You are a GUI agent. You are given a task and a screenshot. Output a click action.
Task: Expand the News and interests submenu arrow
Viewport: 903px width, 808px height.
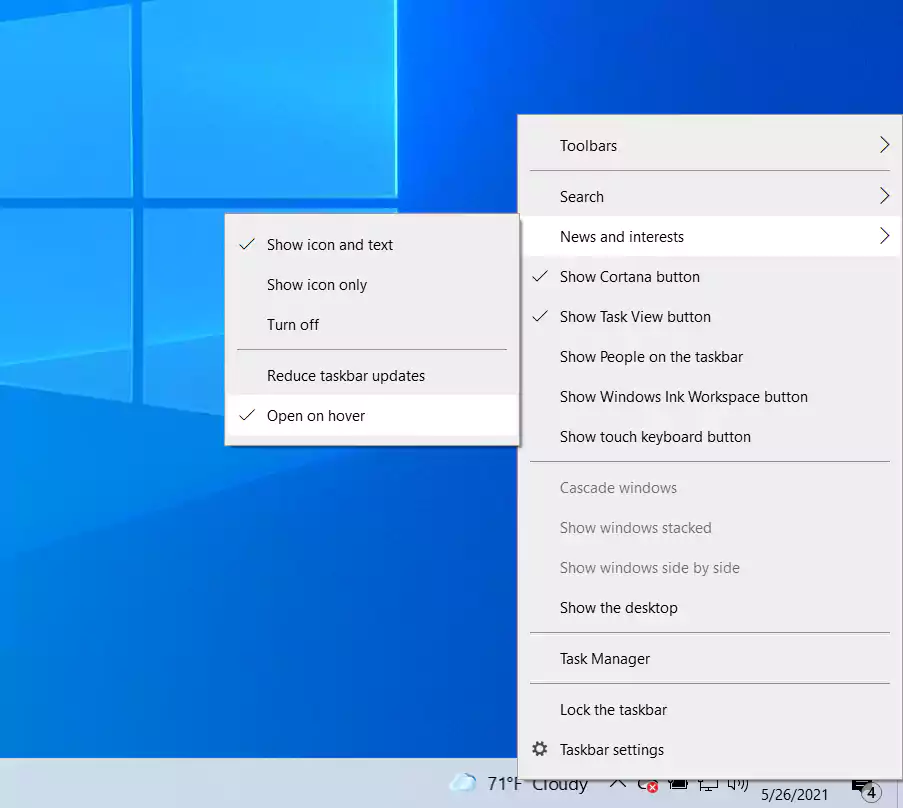(885, 236)
